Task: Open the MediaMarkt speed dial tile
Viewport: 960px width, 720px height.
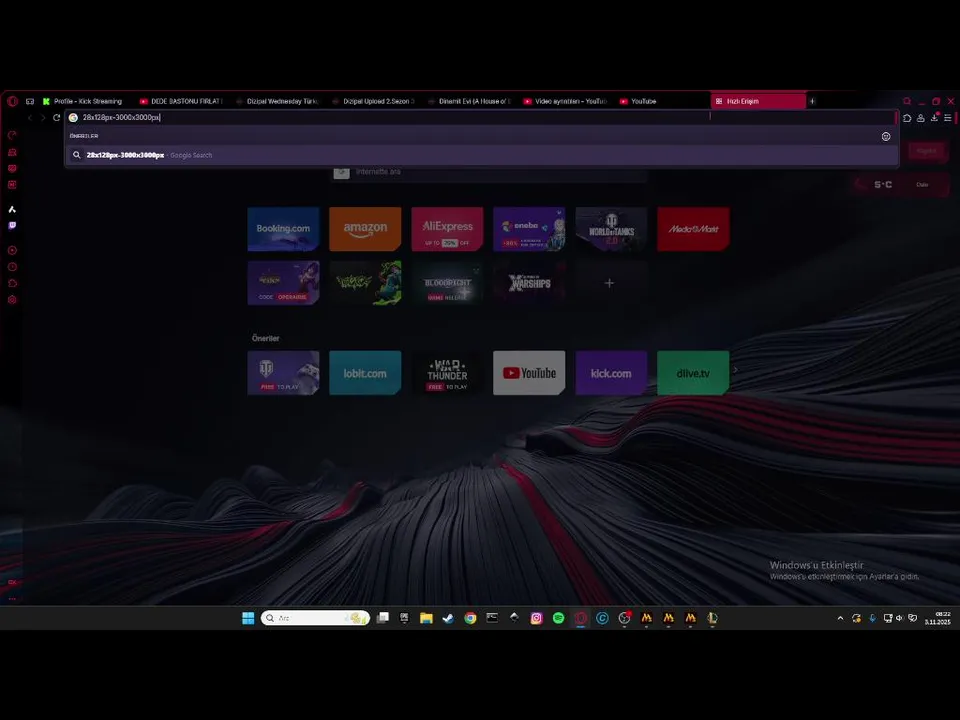Action: [x=693, y=229]
